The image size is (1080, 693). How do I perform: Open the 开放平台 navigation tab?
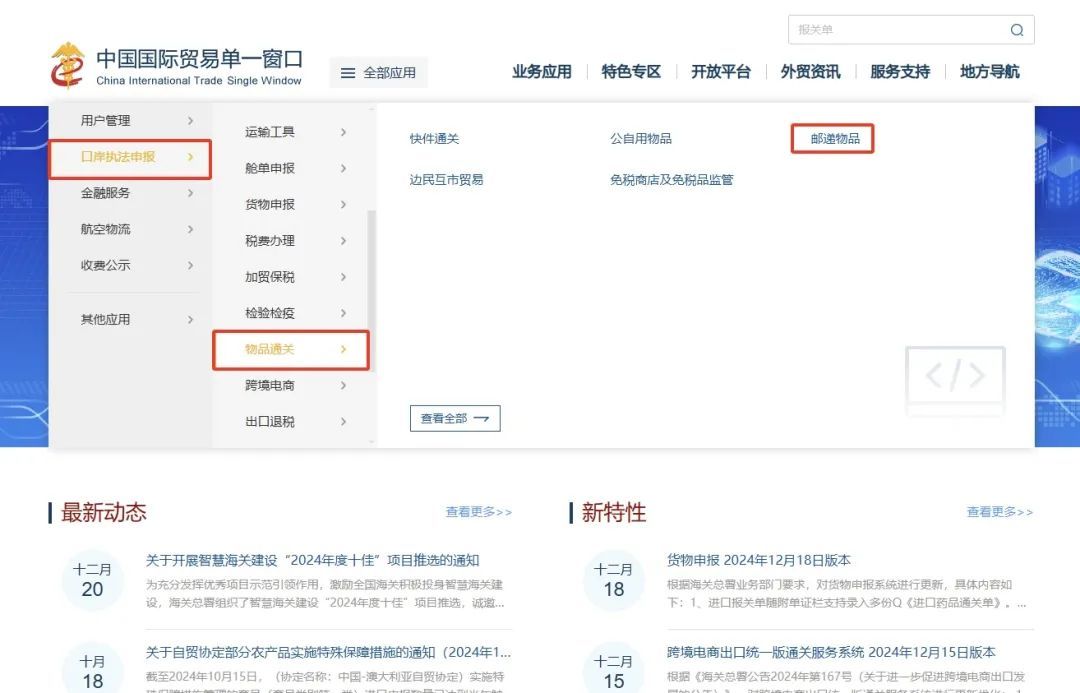point(720,72)
